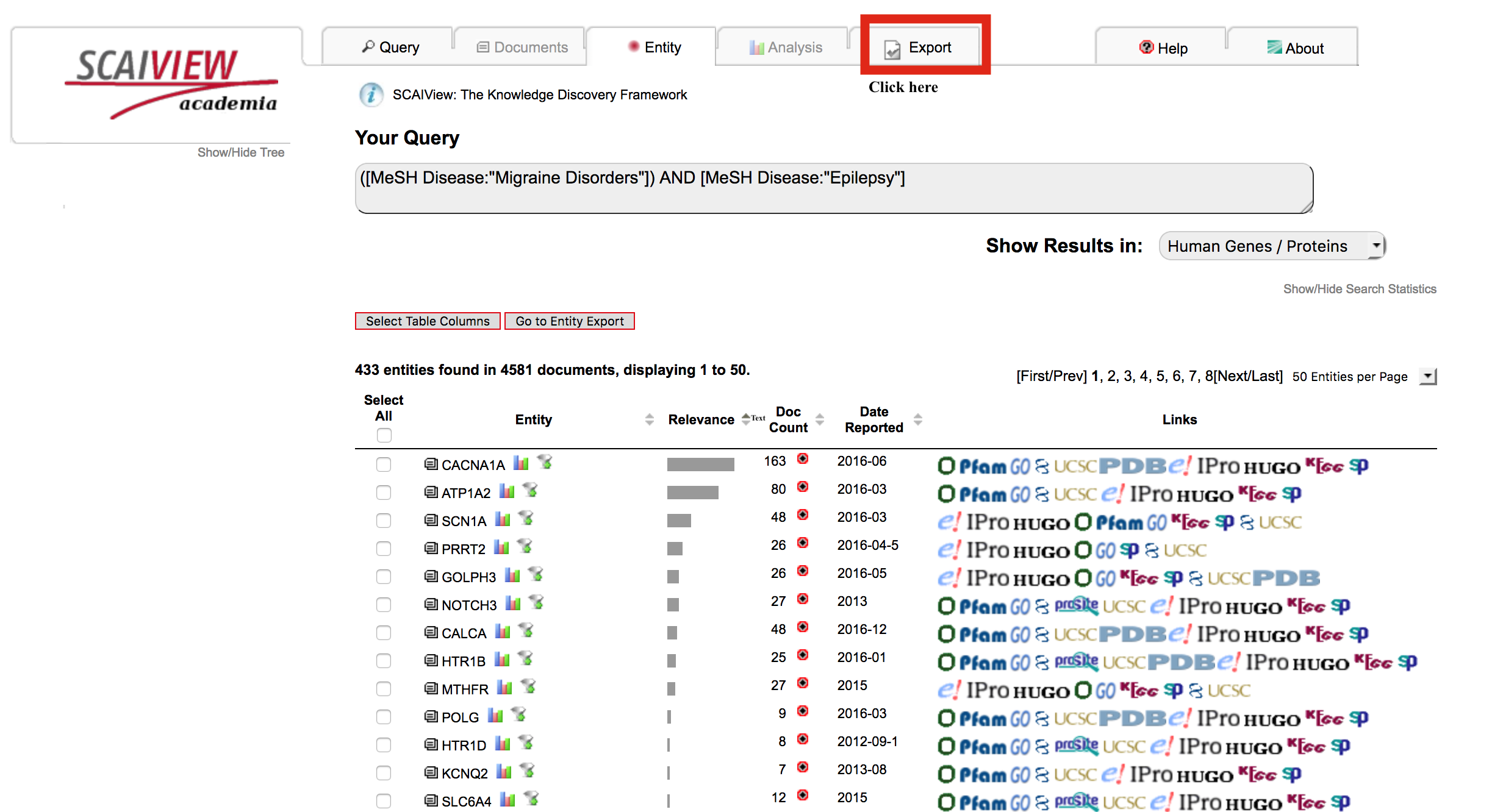Click the filter funnel icon next to ATP1A2
The image size is (1492, 812).
tap(531, 491)
